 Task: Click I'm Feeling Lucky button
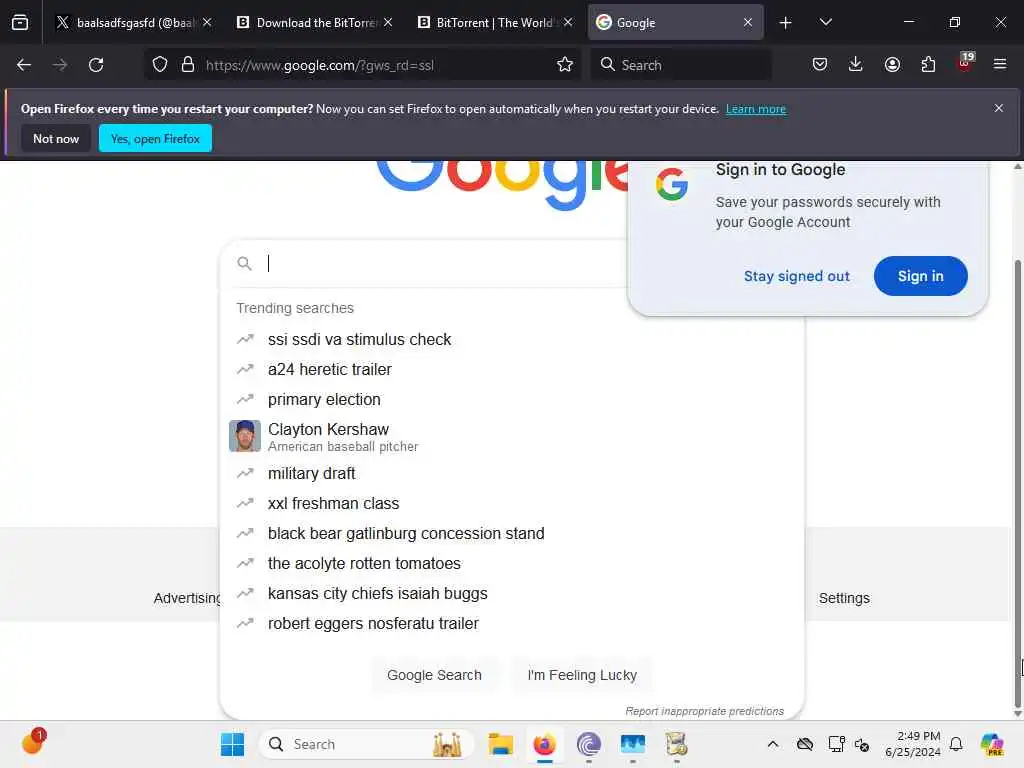coord(582,675)
